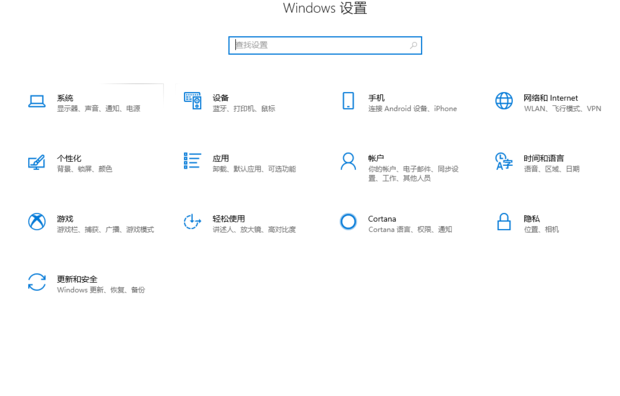This screenshot has width=620, height=396.
Task: Select the 个性化 paintbrush monitor icon
Action: [36, 162]
